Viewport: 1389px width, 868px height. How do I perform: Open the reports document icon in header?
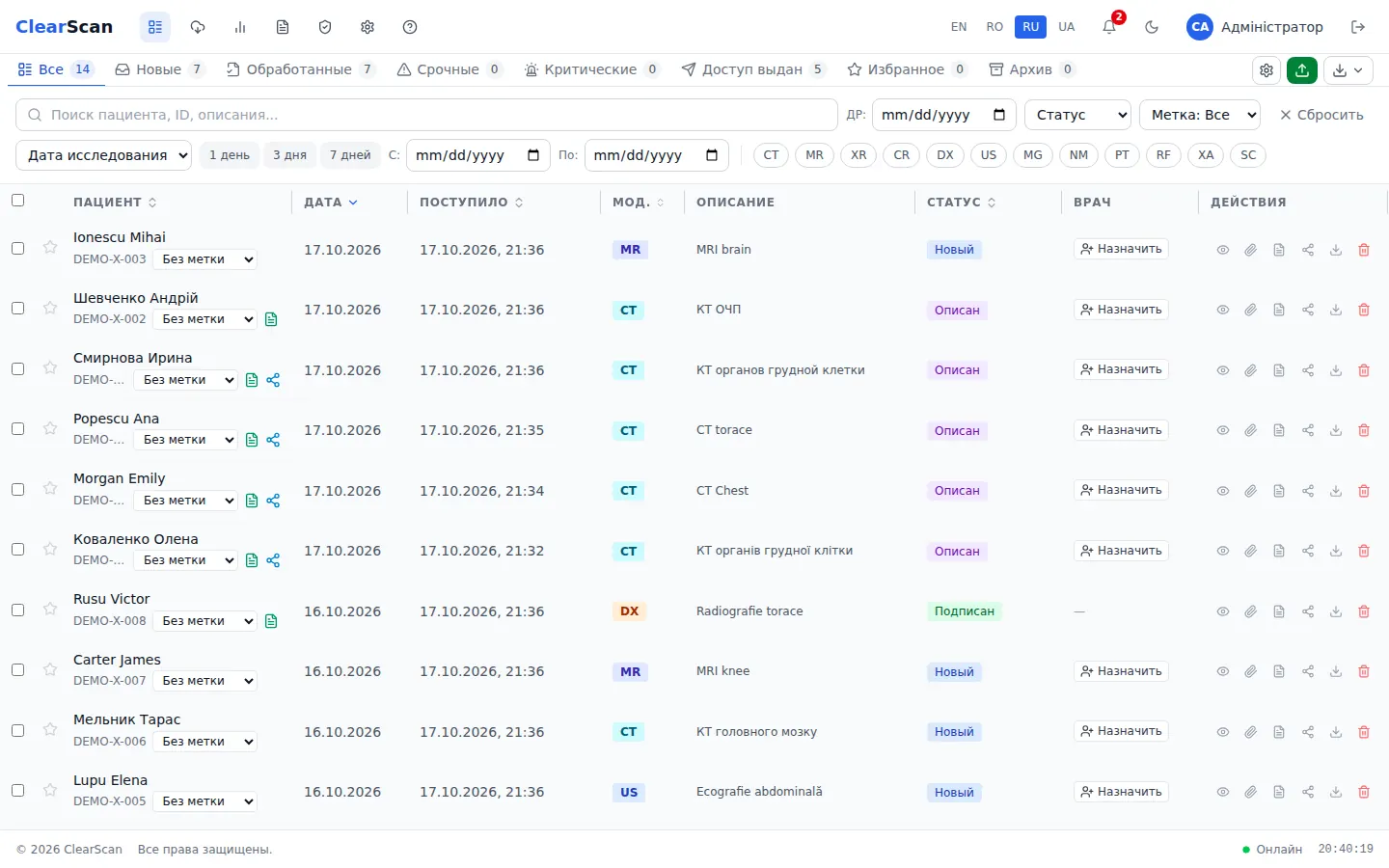pyautogui.click(x=283, y=27)
